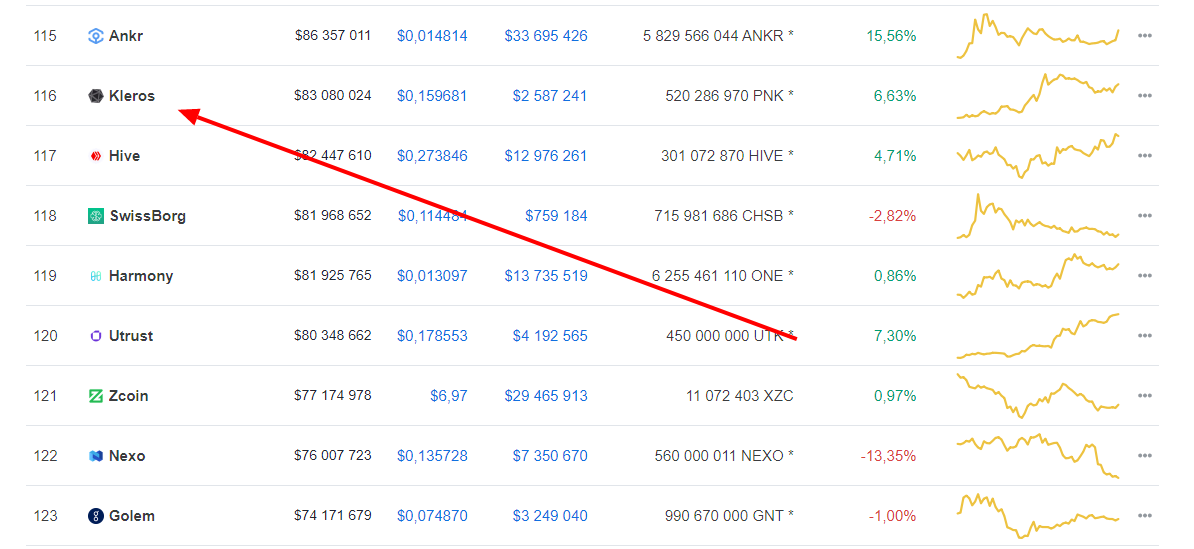The width and height of the screenshot is (1194, 549).
Task: Click Nexo change -13,35%
Action: [889, 456]
